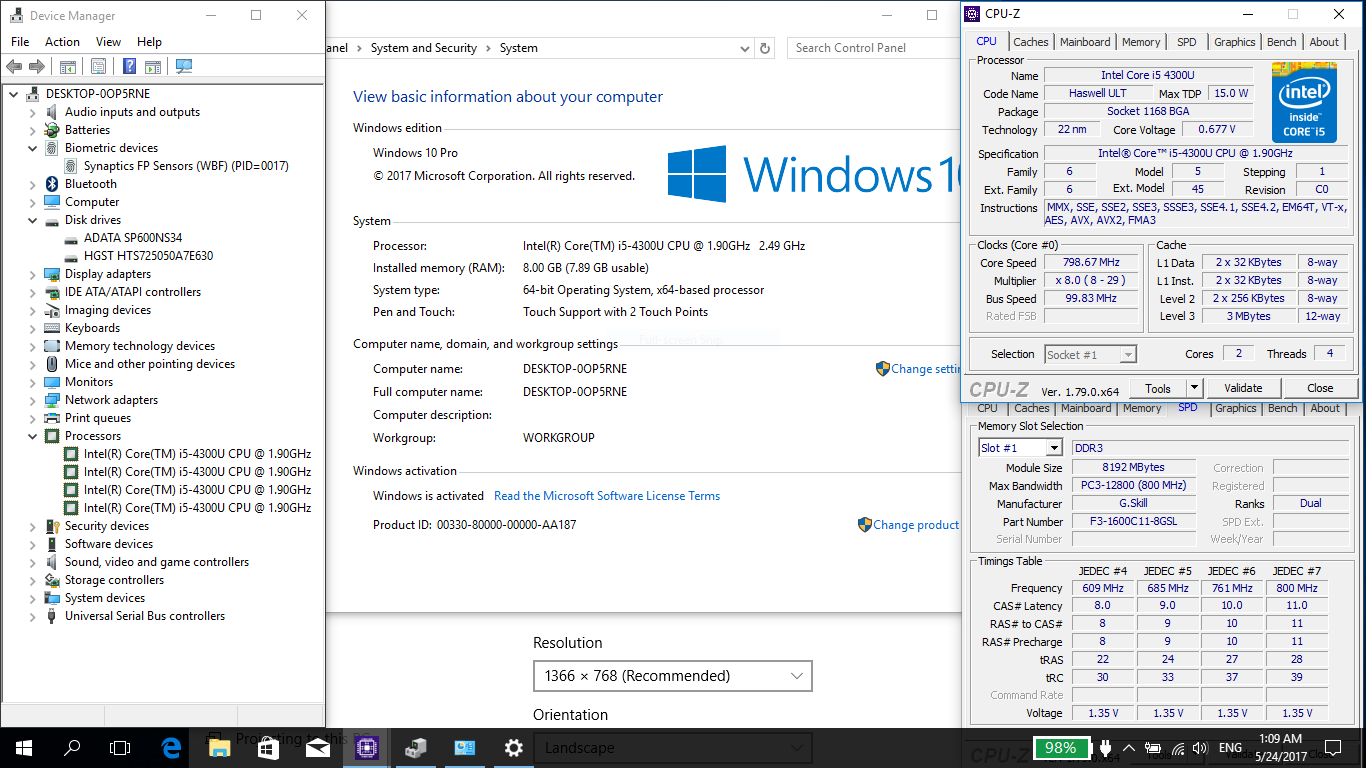
Task: Open the Action Center notification icon
Action: tap(1331, 747)
